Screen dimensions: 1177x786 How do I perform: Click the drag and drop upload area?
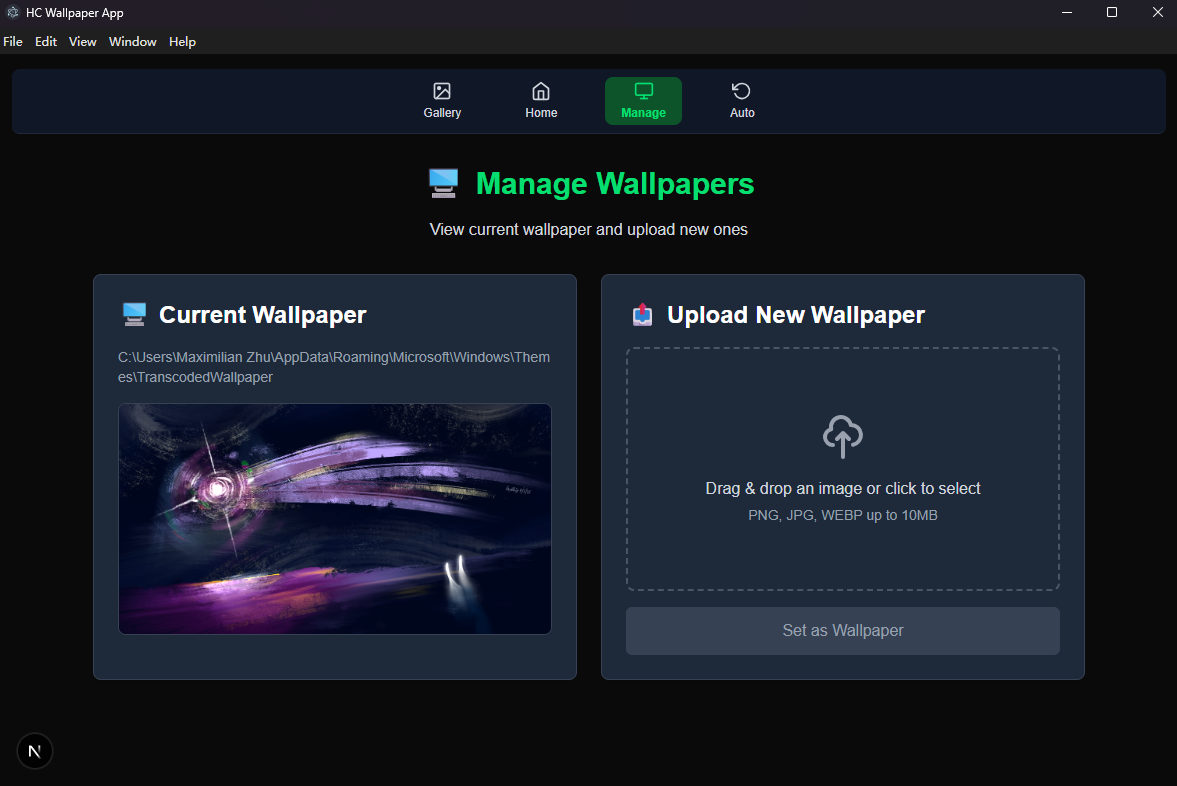842,470
